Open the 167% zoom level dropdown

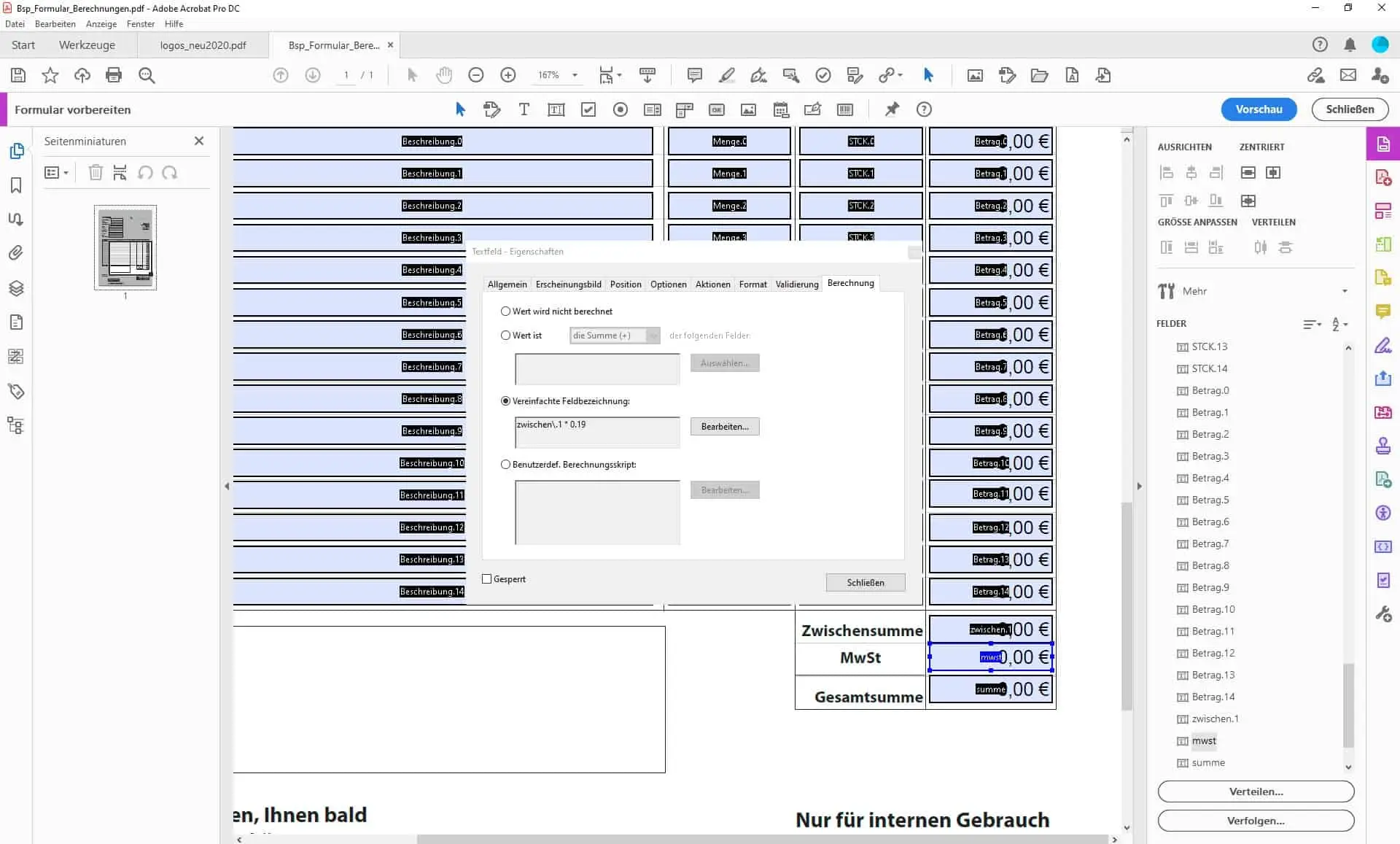[575, 75]
